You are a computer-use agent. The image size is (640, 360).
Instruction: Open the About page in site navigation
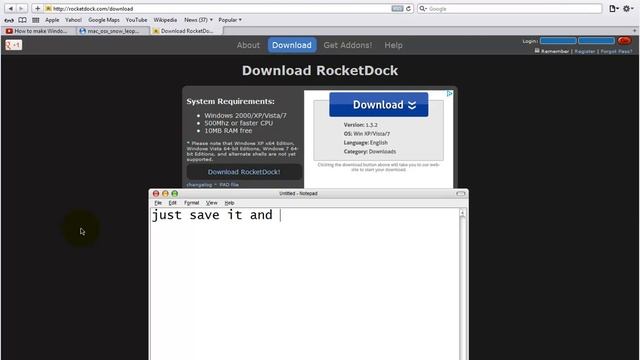248,45
